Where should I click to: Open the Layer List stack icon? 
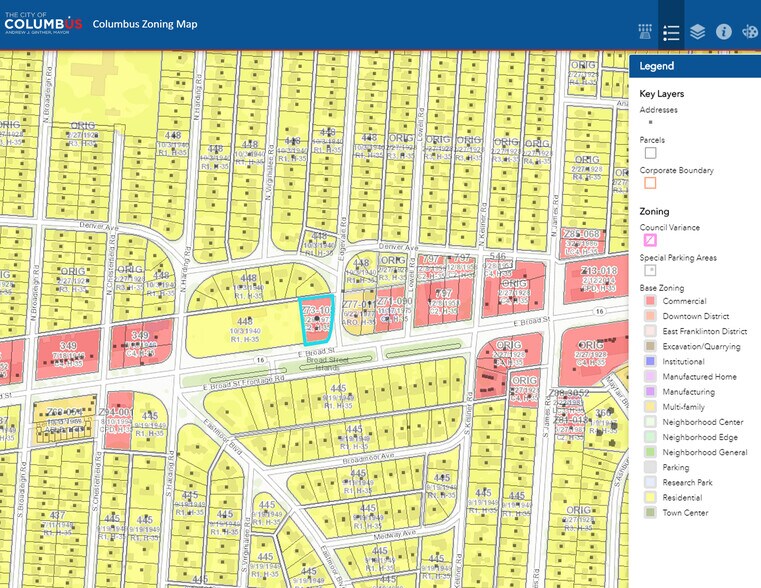(697, 32)
